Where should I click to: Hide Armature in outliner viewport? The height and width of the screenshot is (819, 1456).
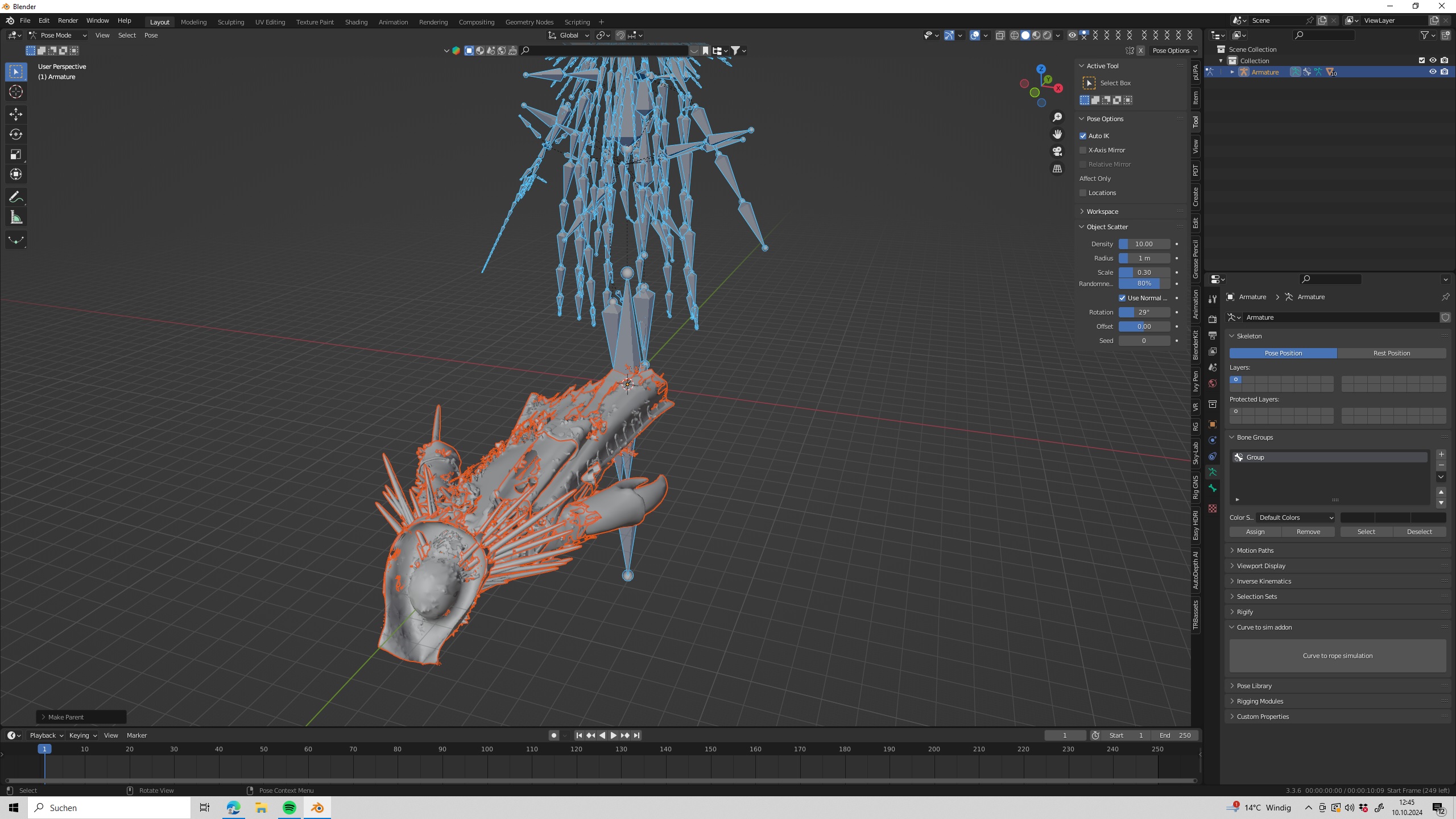pos(1433,72)
